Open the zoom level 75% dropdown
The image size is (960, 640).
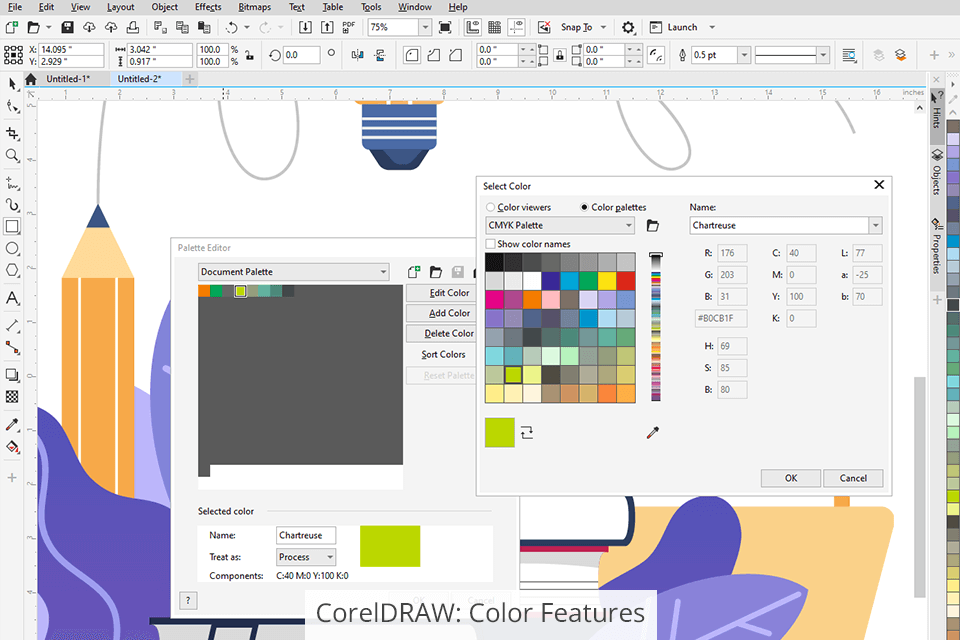425,27
